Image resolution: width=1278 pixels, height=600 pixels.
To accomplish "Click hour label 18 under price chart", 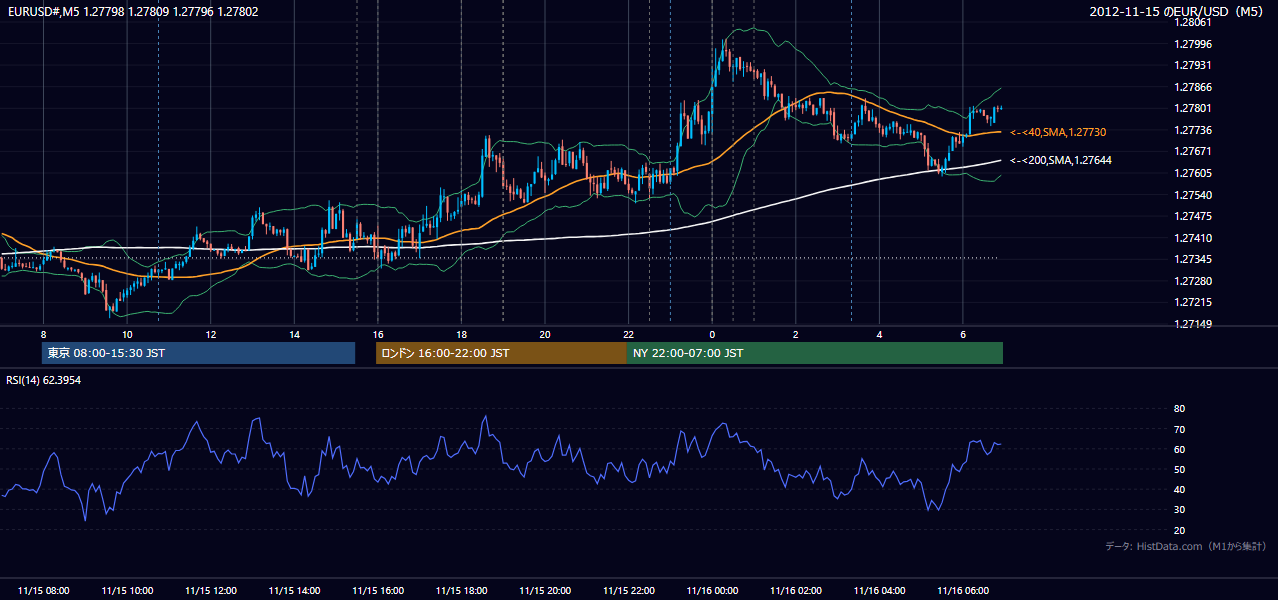I will coord(461,334).
